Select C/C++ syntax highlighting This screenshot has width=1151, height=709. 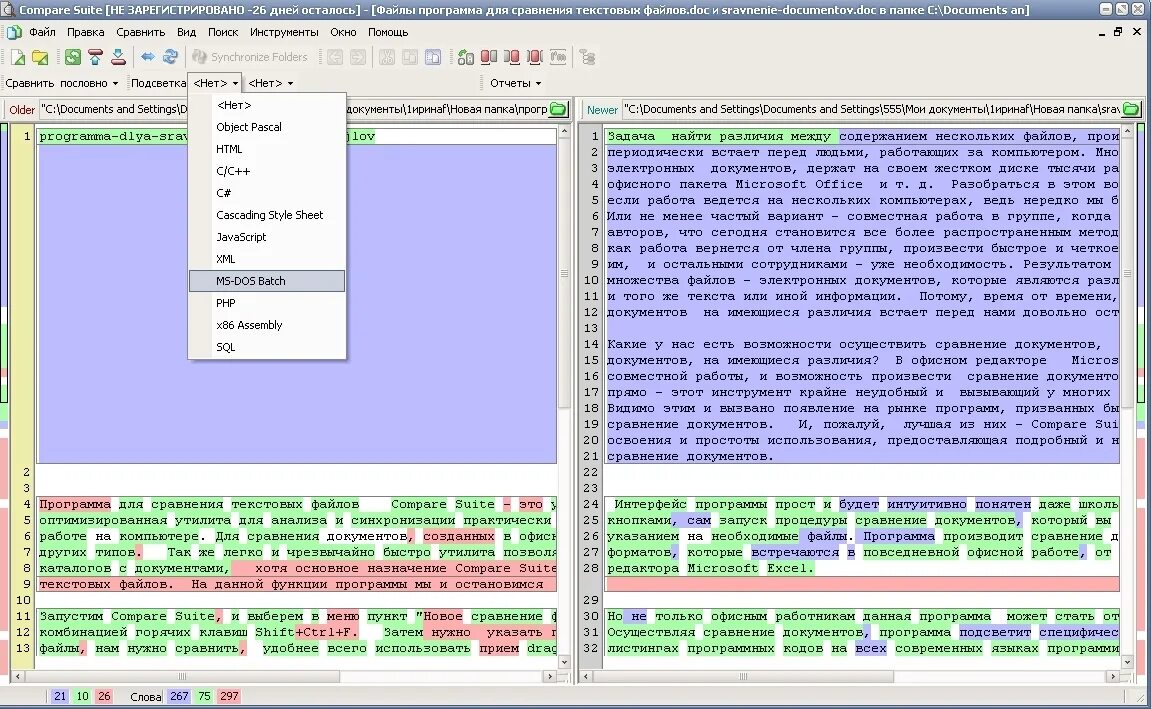(266, 171)
